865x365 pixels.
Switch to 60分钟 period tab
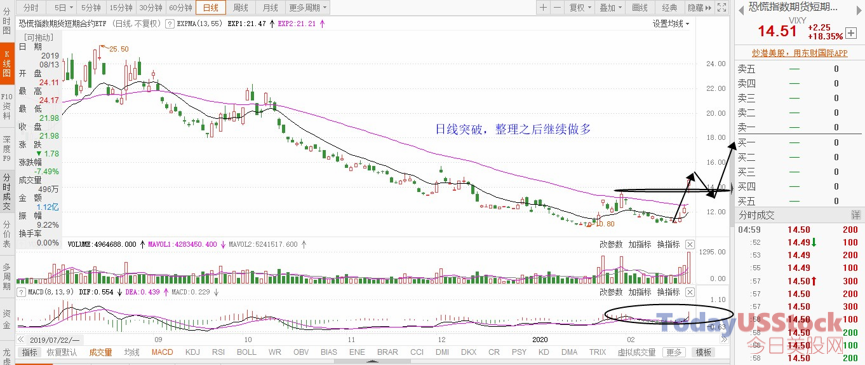[180, 7]
